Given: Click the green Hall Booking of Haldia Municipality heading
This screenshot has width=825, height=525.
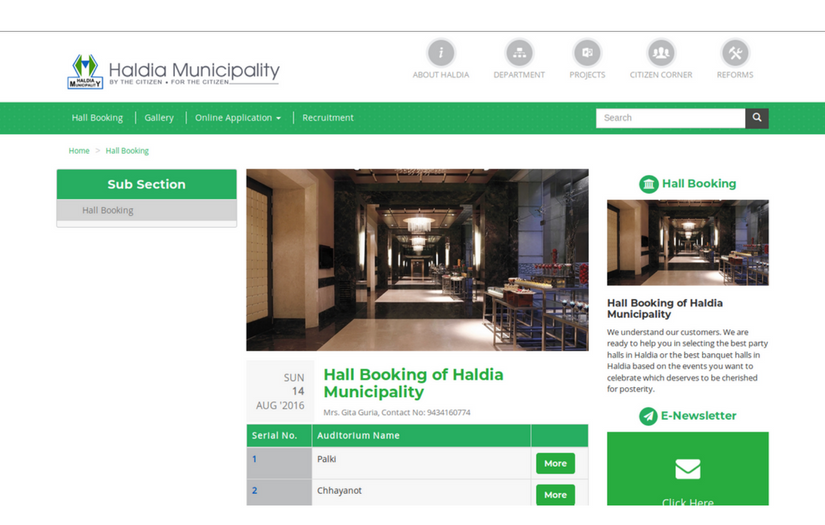Looking at the screenshot, I should (414, 383).
